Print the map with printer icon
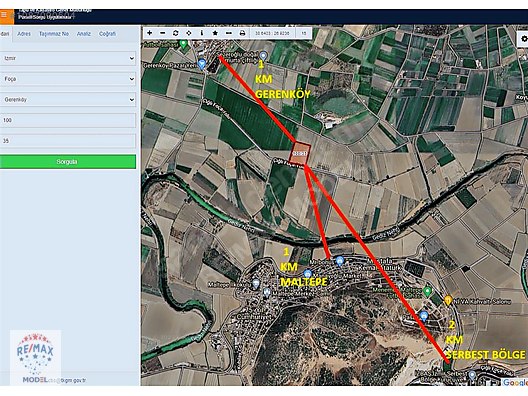Screen dimensions: 528x396 pos(242,33)
